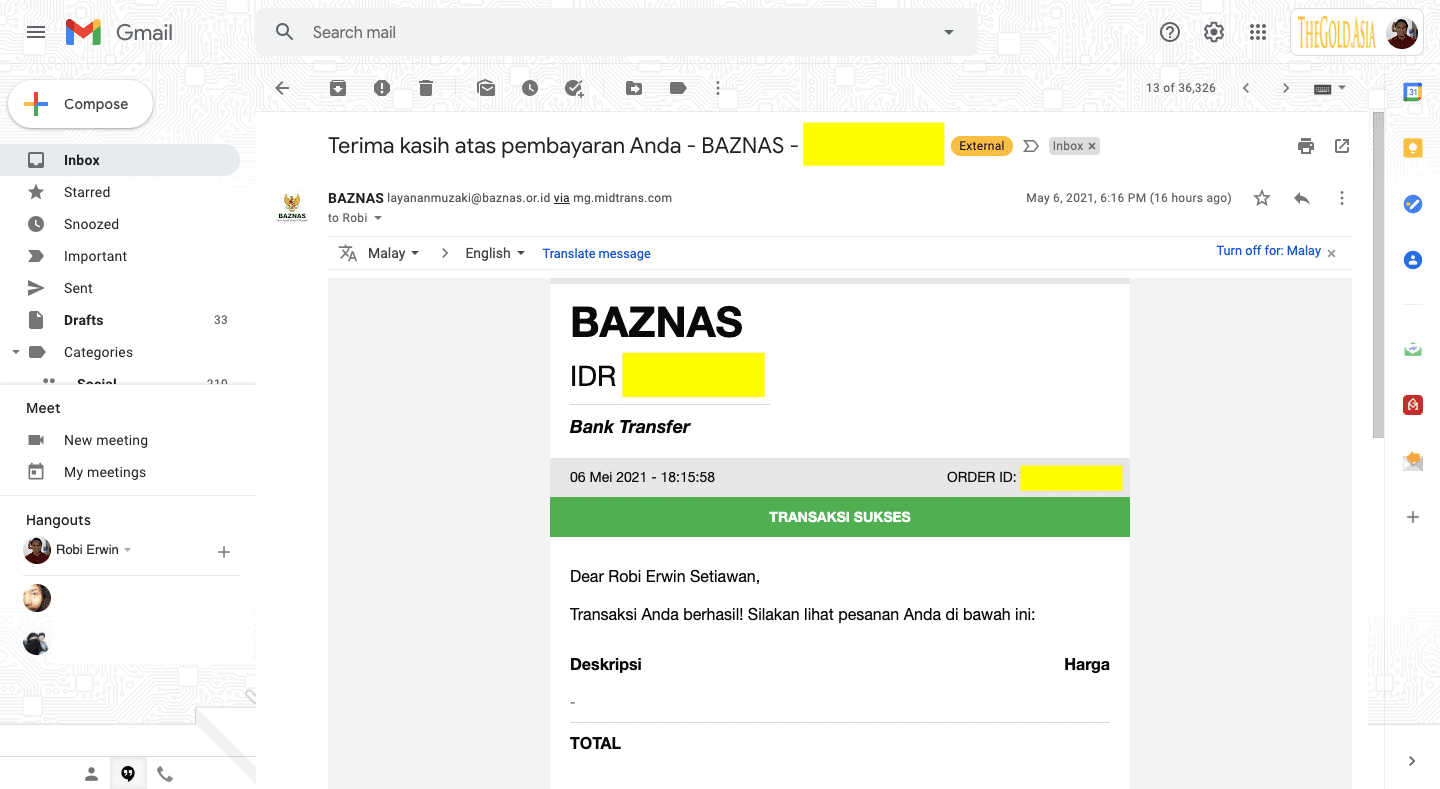Viewport: 1440px width, 789px height.
Task: Get add-ons with plus icon
Action: tap(1413, 517)
